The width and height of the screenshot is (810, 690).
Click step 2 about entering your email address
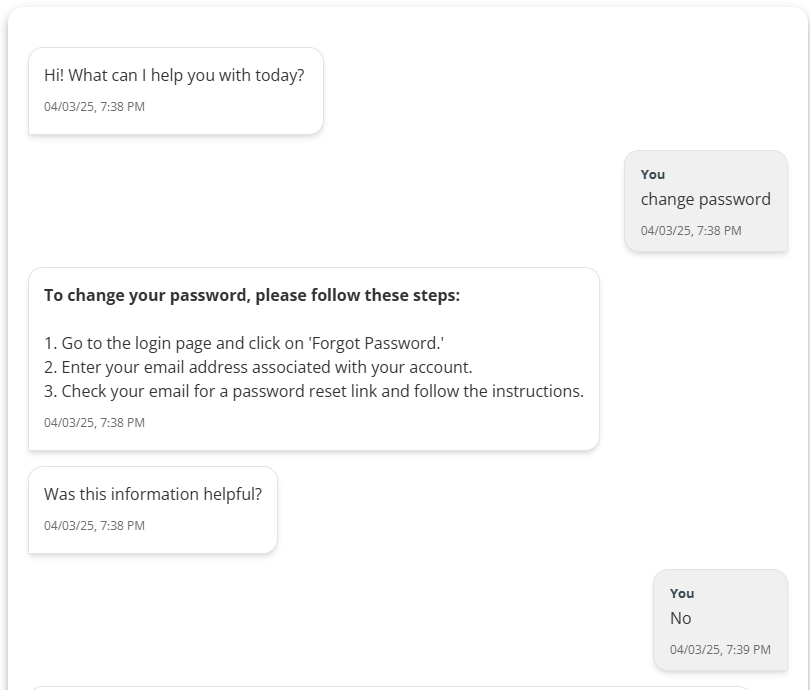pyautogui.click(x=258, y=367)
